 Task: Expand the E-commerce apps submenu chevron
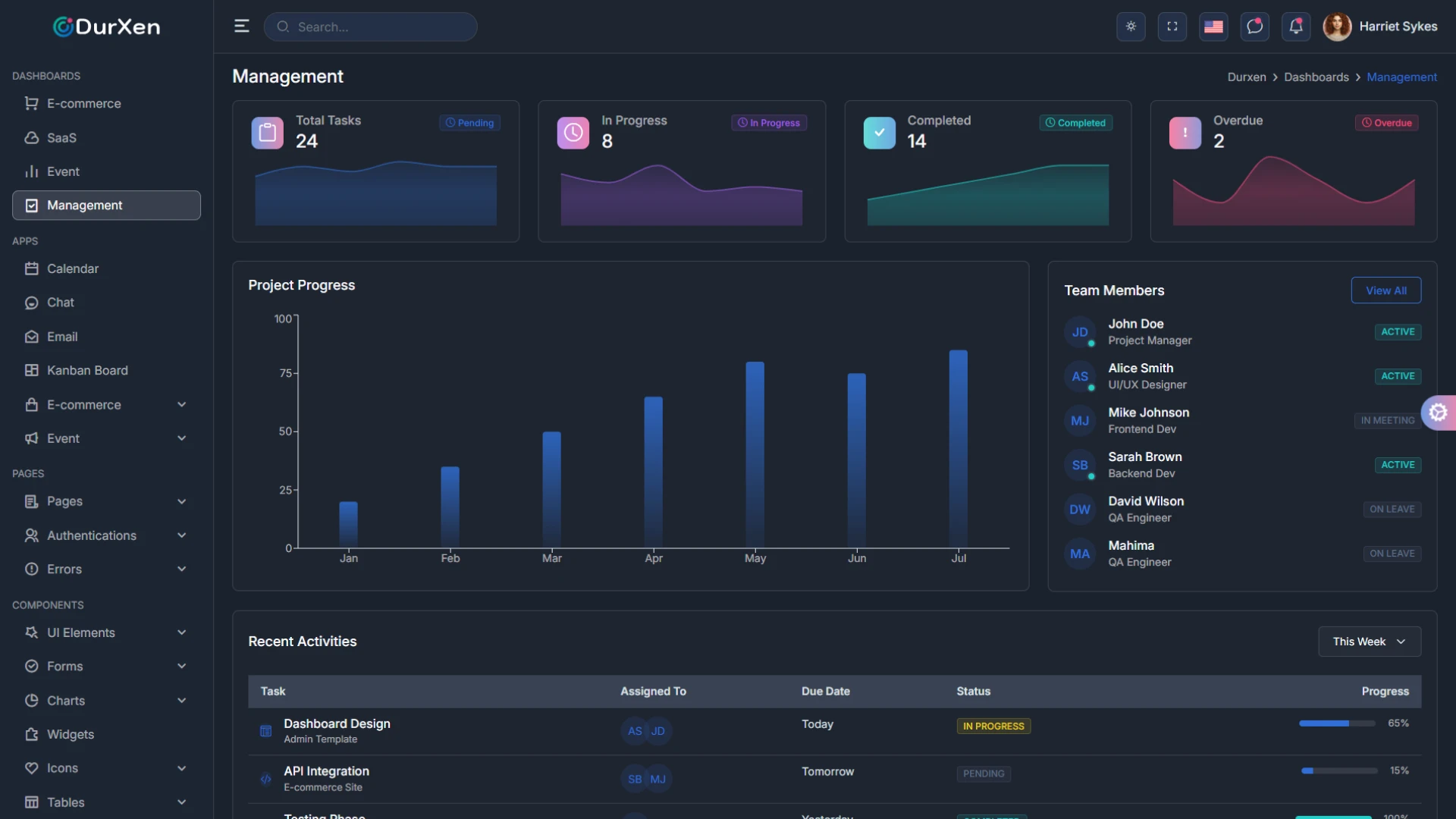tap(181, 405)
